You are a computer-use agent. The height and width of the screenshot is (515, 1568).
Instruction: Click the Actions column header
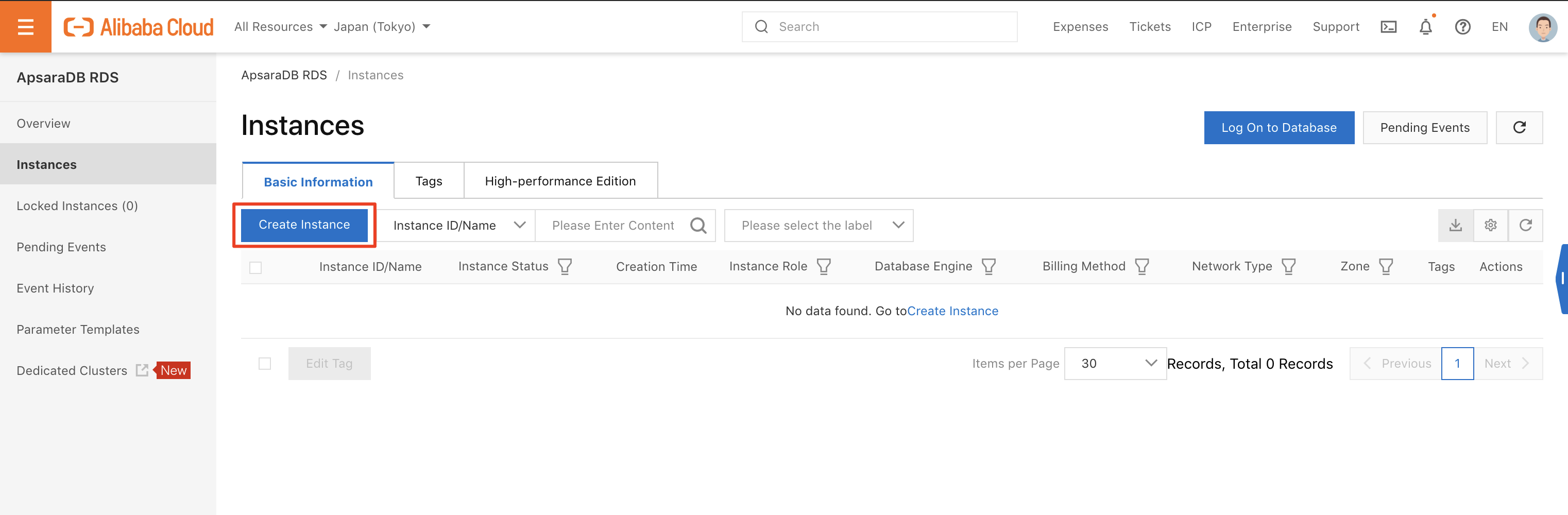[1501, 267]
